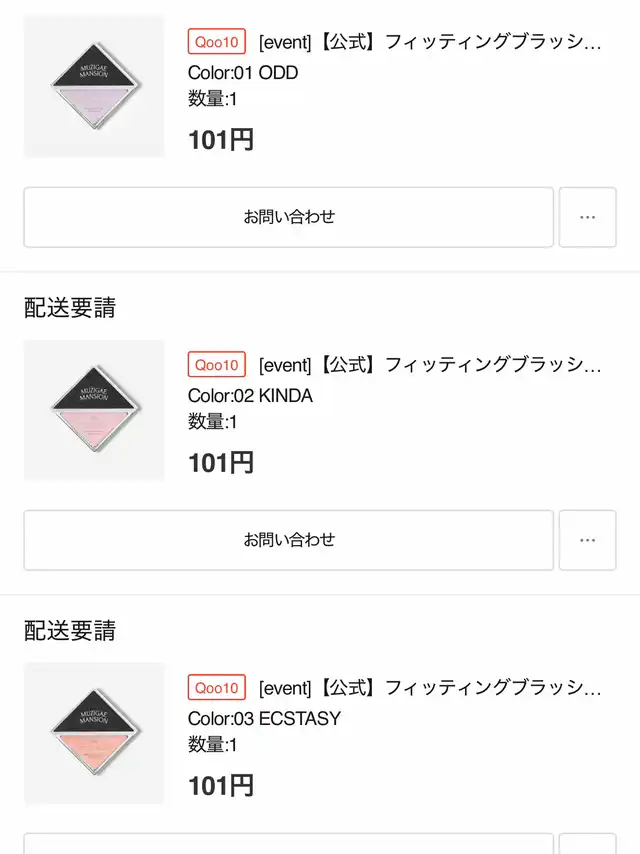The width and height of the screenshot is (640, 854).
Task: Open more options for the 02 KINDA order
Action: [x=588, y=540]
